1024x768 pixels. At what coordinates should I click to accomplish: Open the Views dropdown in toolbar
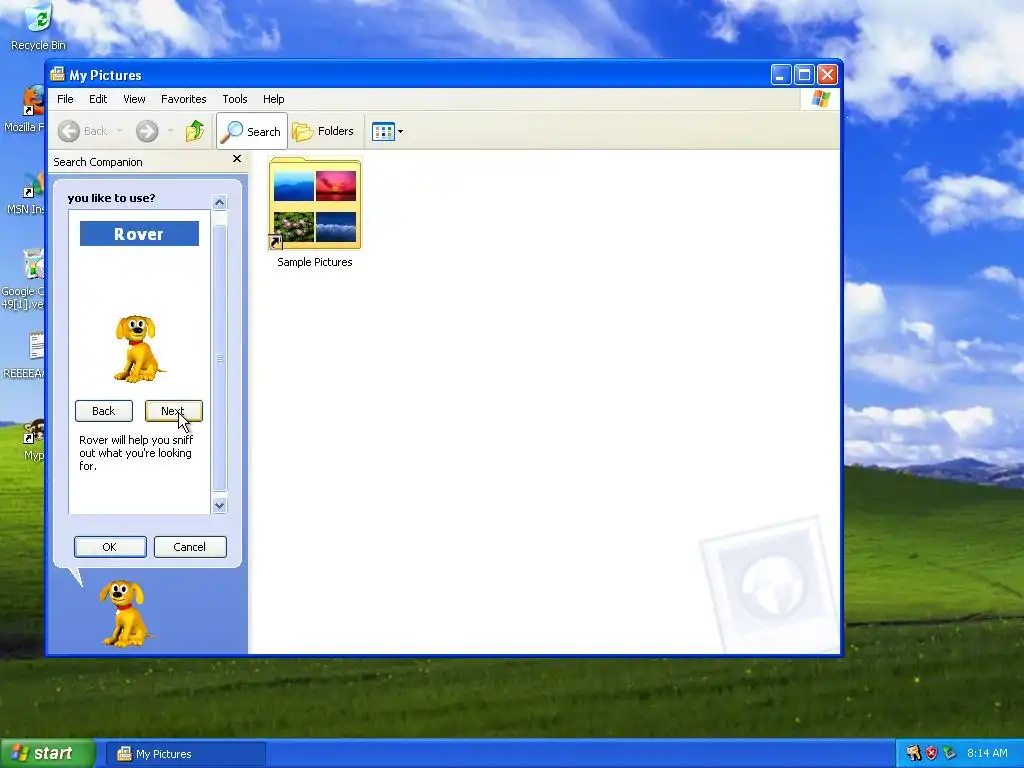click(387, 131)
